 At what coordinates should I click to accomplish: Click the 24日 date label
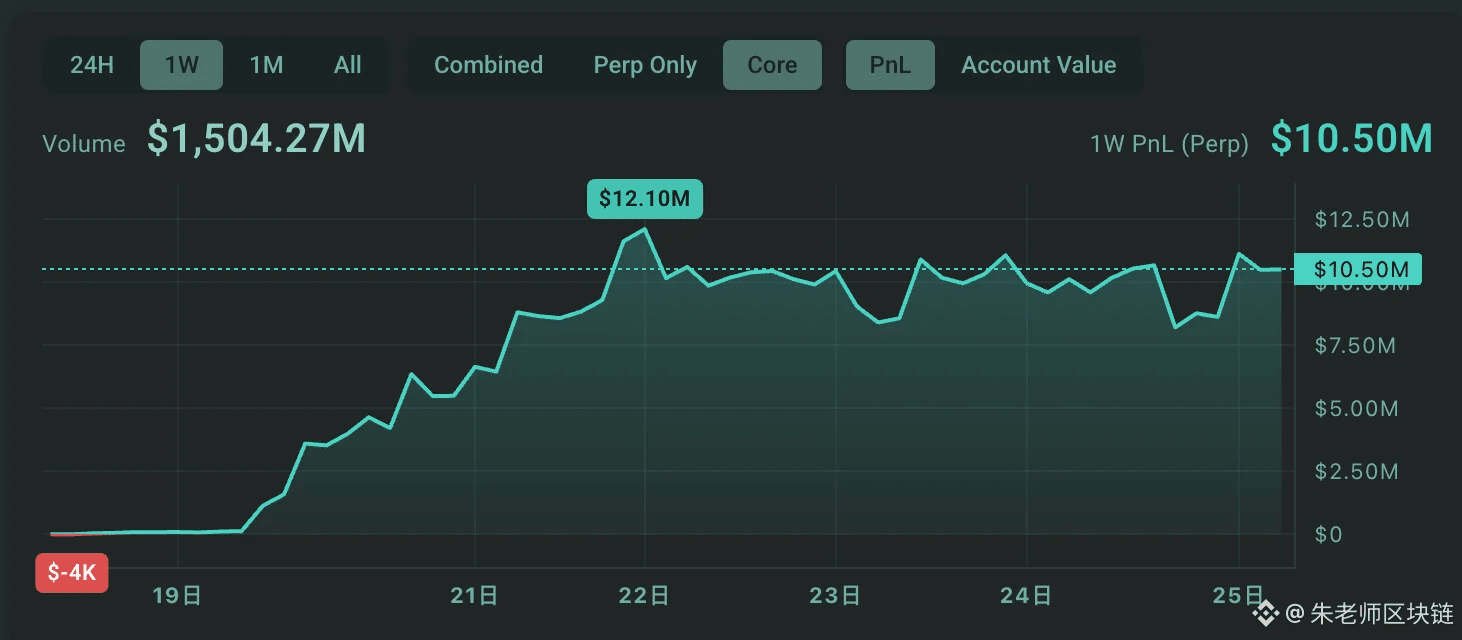[x=1027, y=597]
